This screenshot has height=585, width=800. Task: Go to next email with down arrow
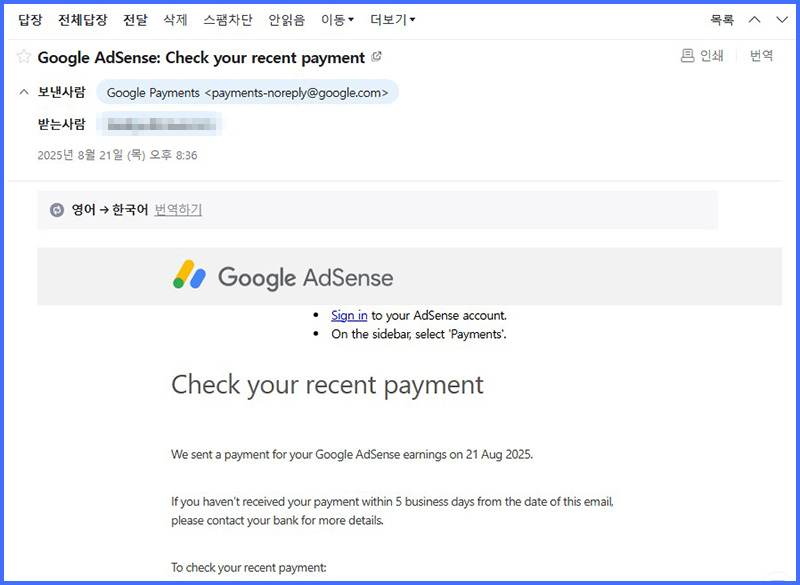(x=782, y=20)
